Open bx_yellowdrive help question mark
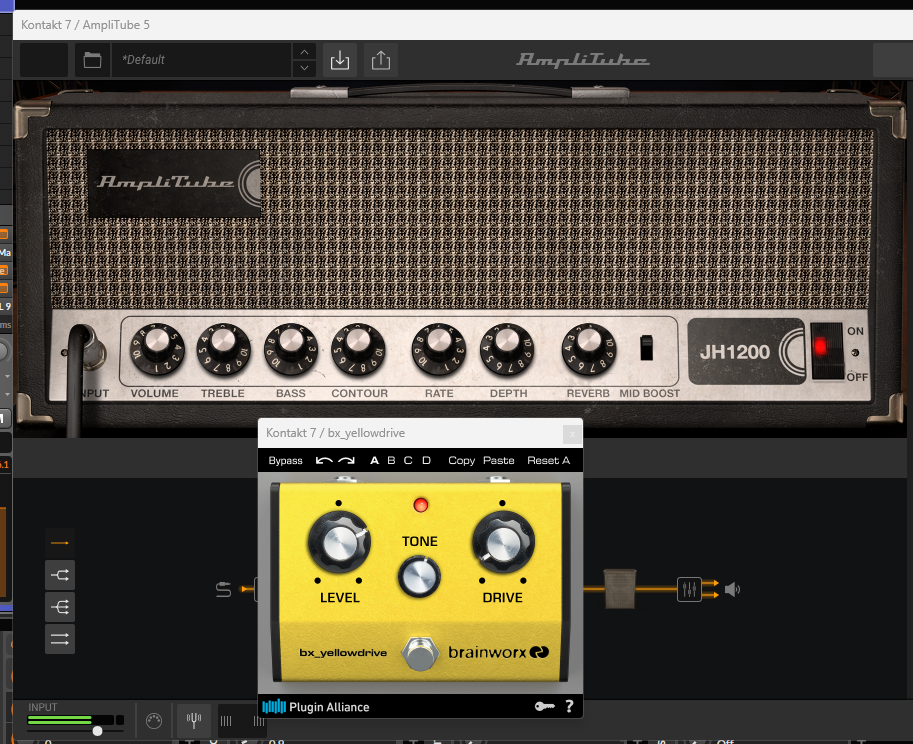Viewport: 913px width, 744px height. (x=569, y=706)
